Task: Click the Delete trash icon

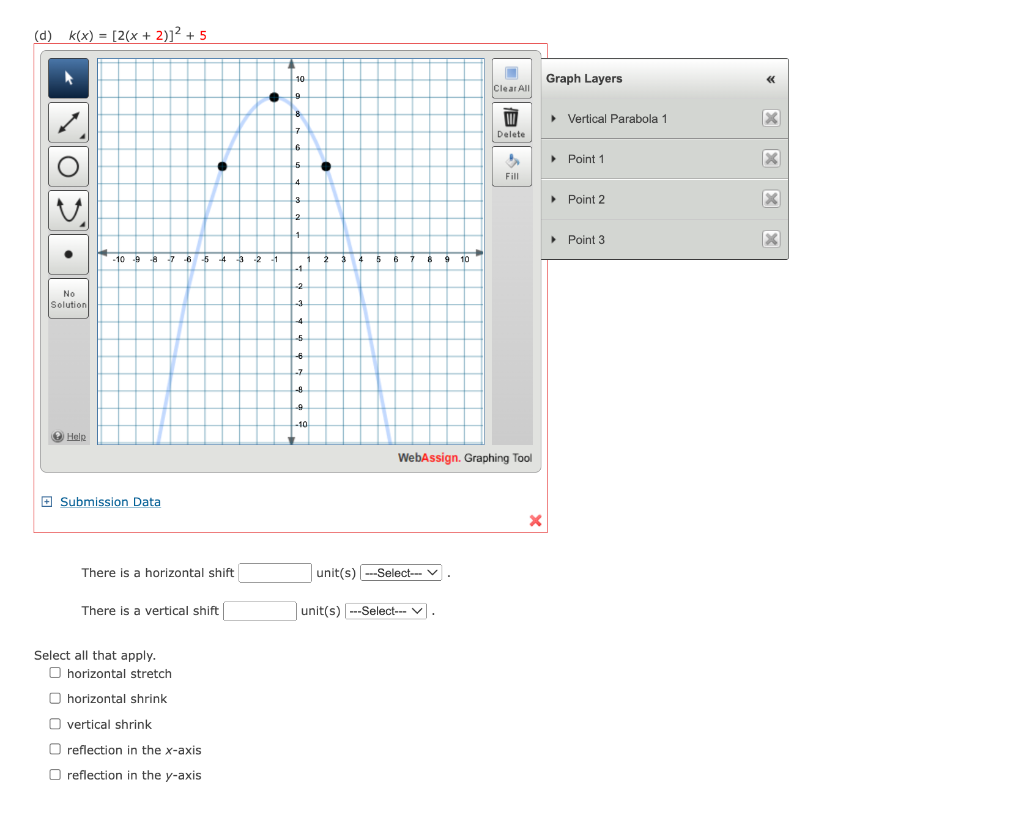Action: (511, 122)
